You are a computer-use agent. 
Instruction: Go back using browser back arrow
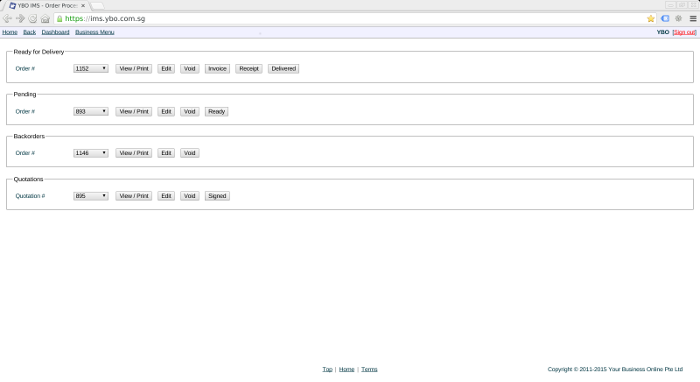tap(7, 18)
